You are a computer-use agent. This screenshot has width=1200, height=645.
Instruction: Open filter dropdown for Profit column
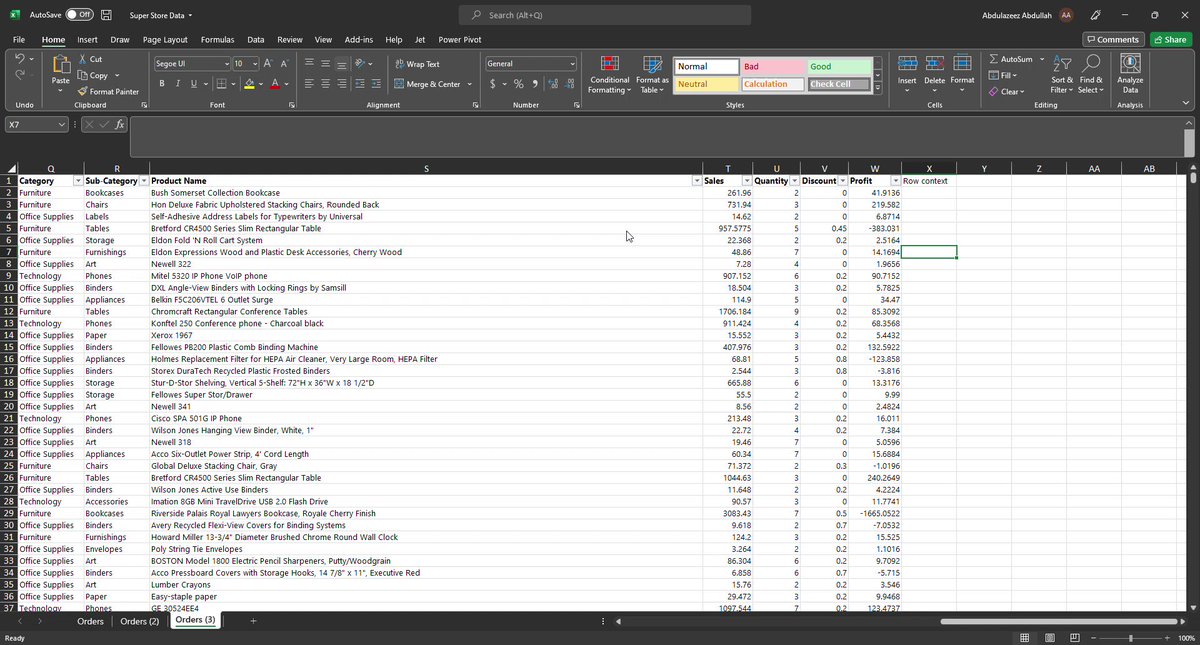(896, 181)
